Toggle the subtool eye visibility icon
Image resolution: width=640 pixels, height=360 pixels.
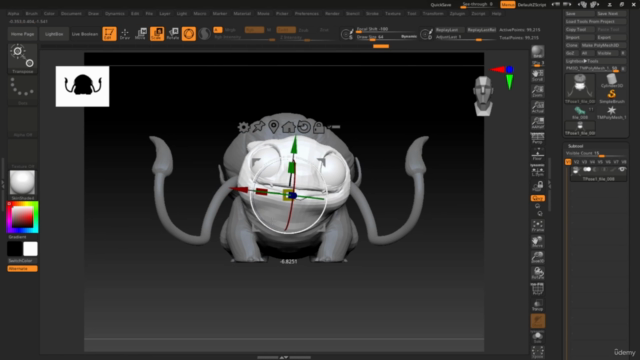click(x=622, y=169)
